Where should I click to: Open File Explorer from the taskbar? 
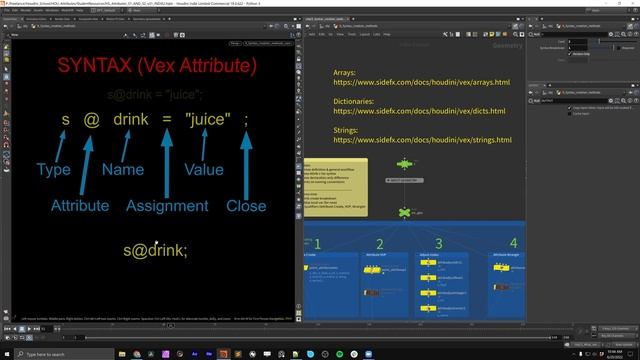click(122, 354)
